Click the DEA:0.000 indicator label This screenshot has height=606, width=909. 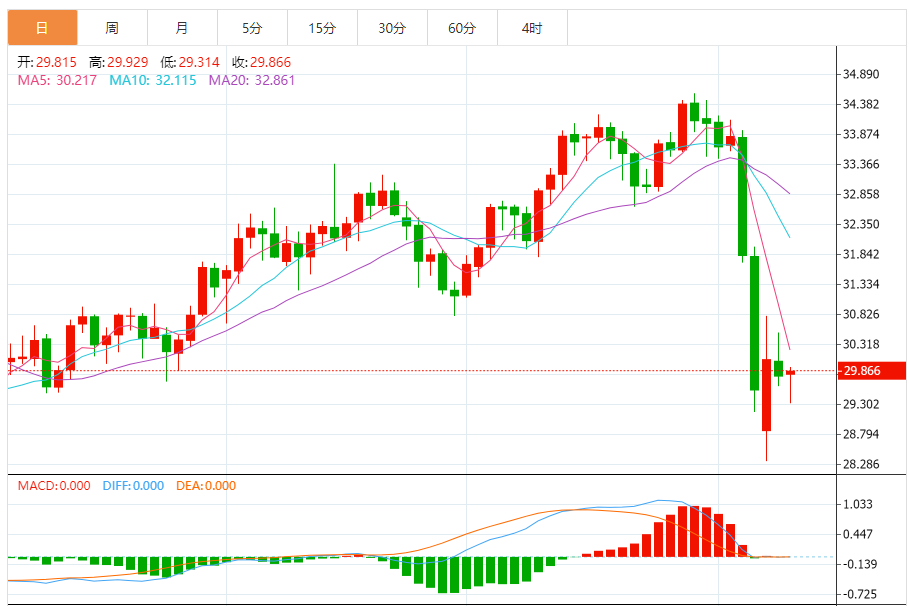(x=206, y=486)
